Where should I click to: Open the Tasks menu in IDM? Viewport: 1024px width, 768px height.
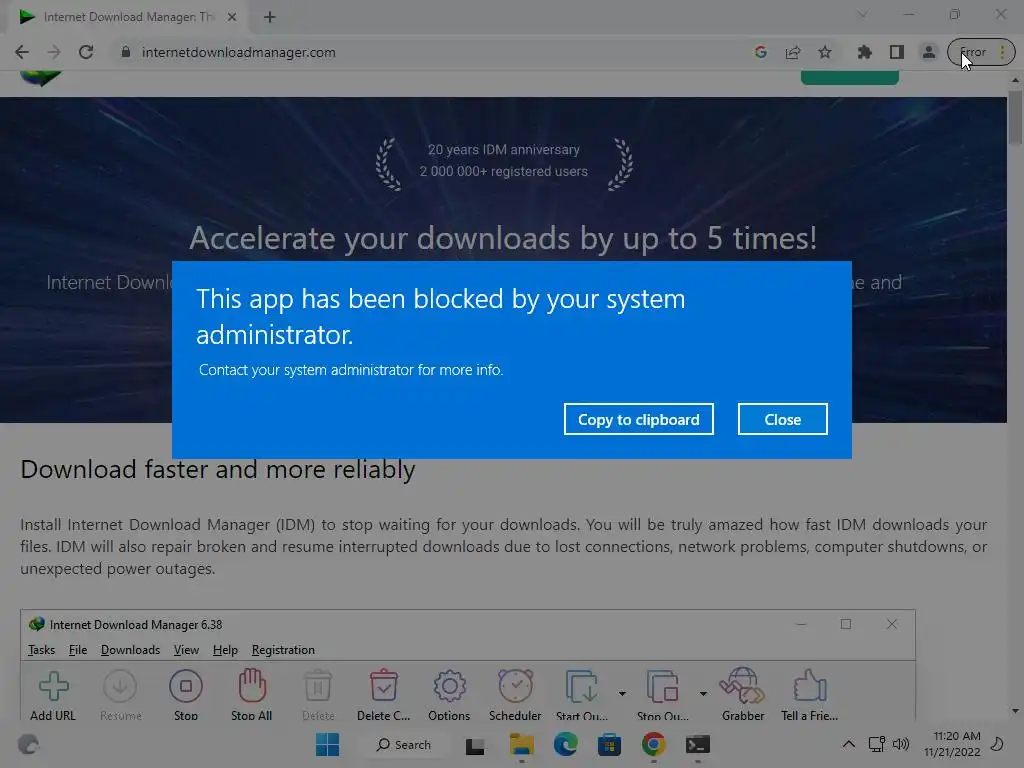41,650
